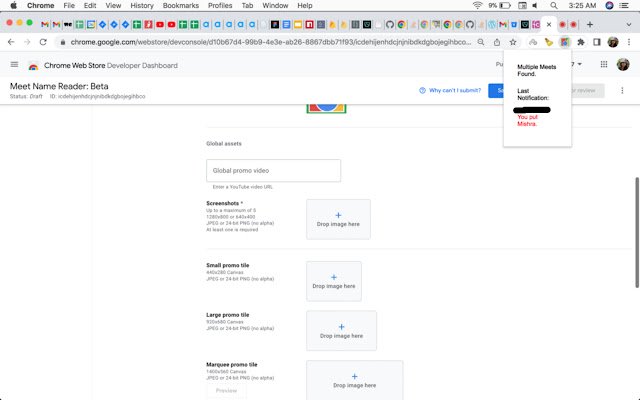Open the History menu
640x400 pixels.
tap(142, 6)
